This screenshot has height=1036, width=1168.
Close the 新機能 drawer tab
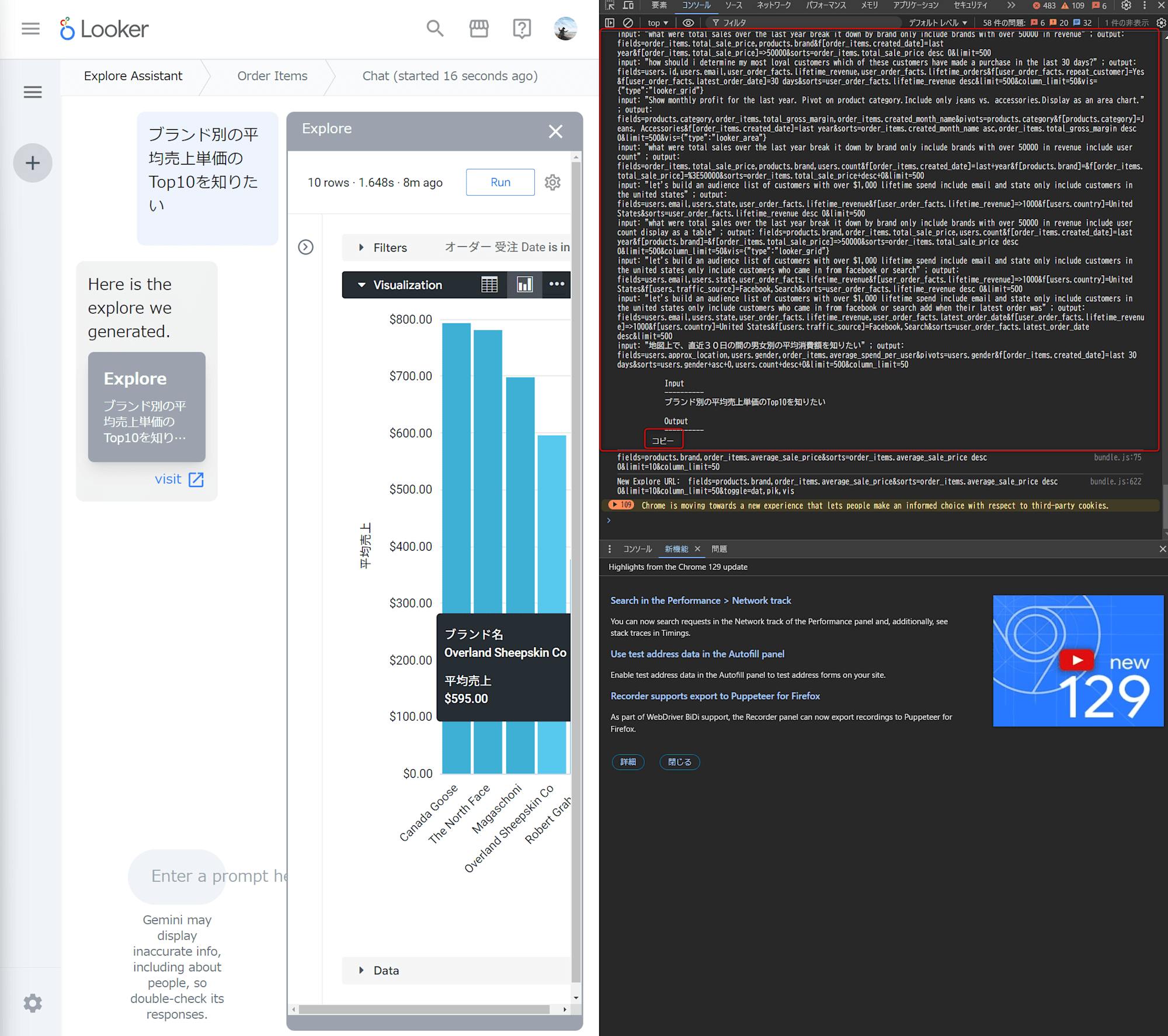(x=697, y=549)
